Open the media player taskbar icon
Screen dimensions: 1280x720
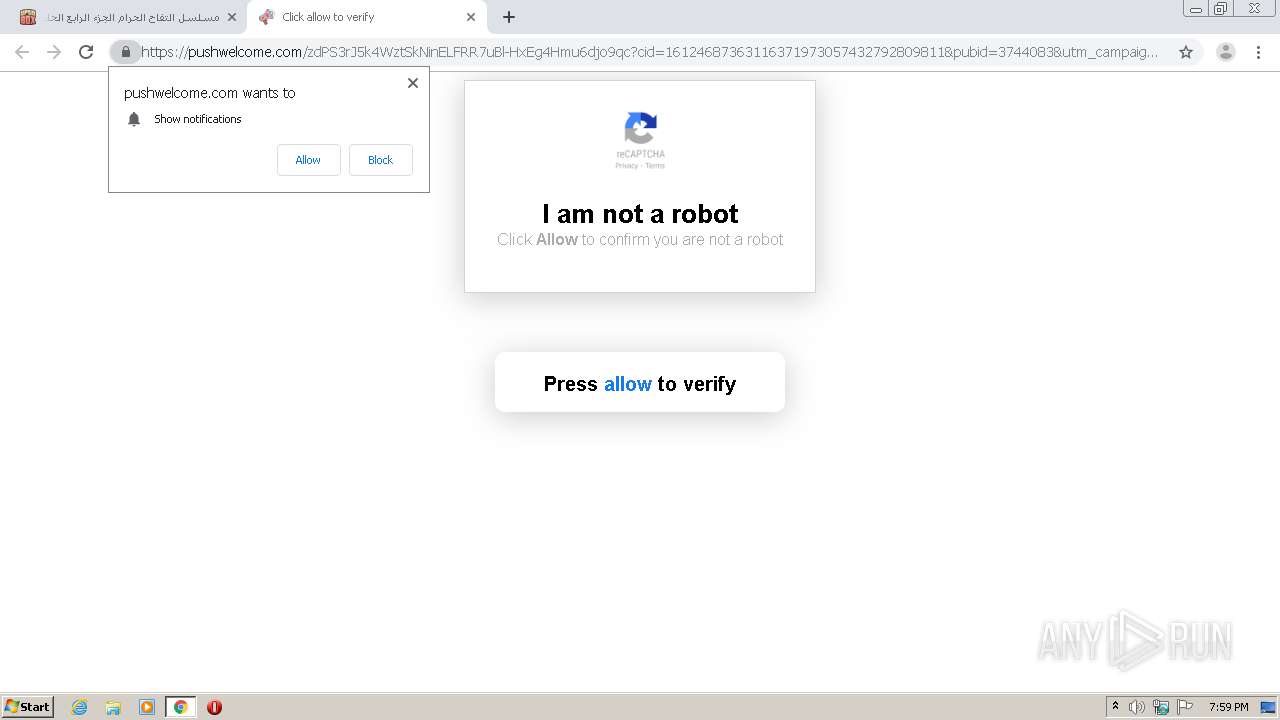[147, 707]
